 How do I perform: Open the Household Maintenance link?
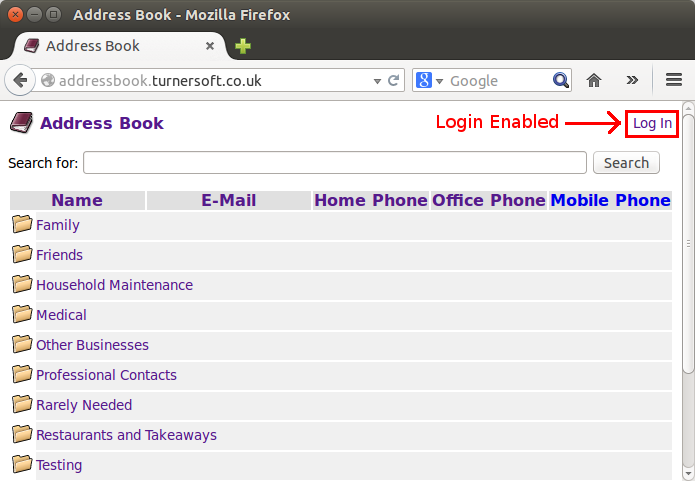114,285
